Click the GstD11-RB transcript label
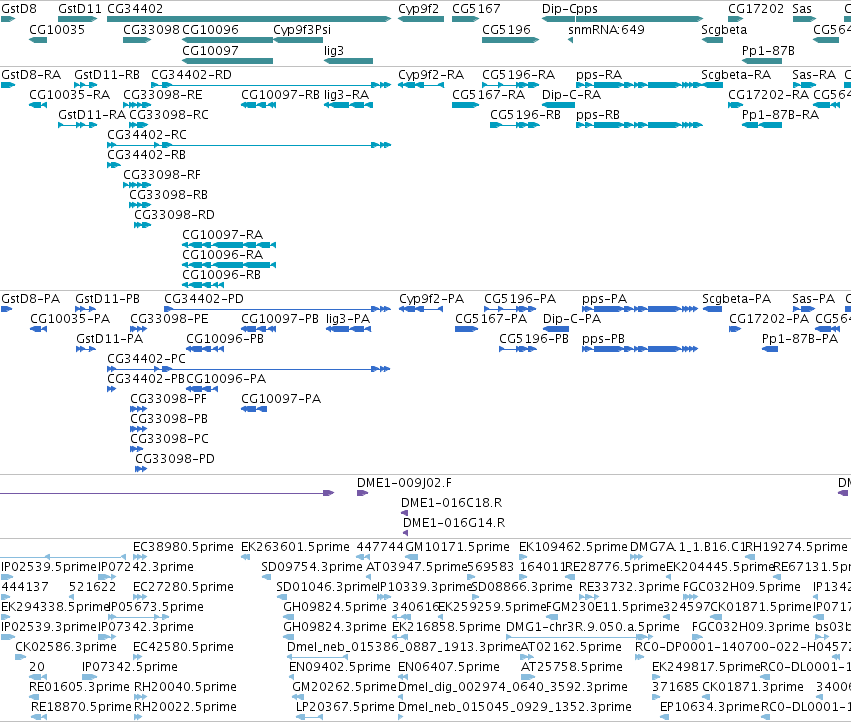 click(x=107, y=75)
